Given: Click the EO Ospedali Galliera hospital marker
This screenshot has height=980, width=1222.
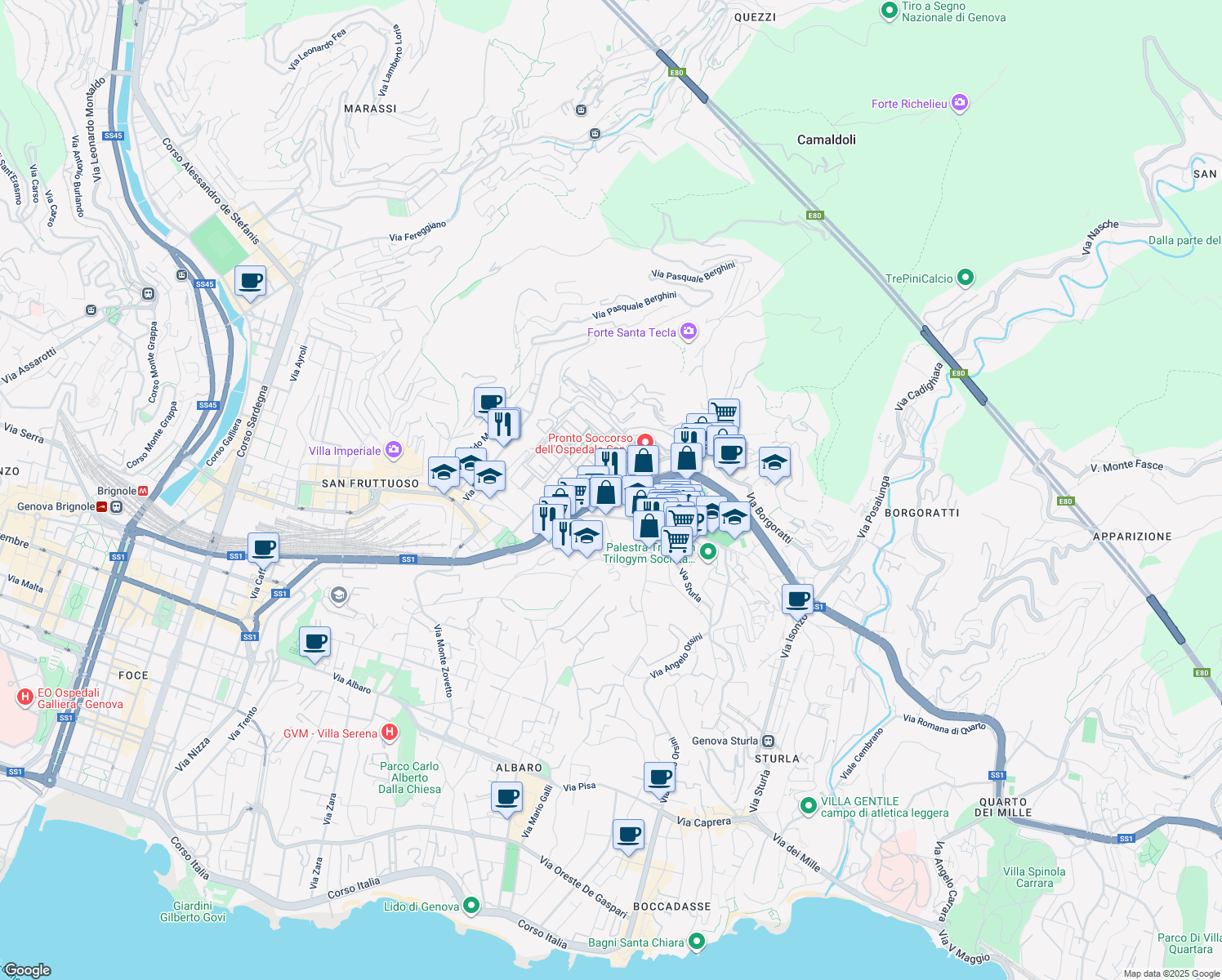Looking at the screenshot, I should [x=25, y=697].
